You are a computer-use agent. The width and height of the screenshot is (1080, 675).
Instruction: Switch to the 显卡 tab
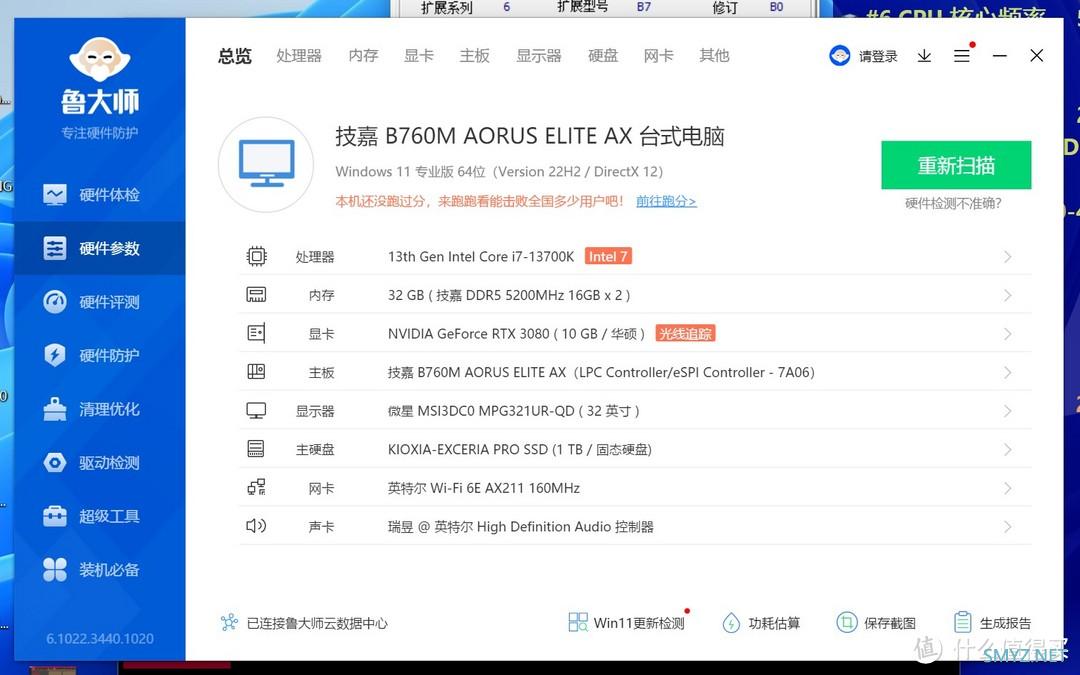click(x=419, y=56)
